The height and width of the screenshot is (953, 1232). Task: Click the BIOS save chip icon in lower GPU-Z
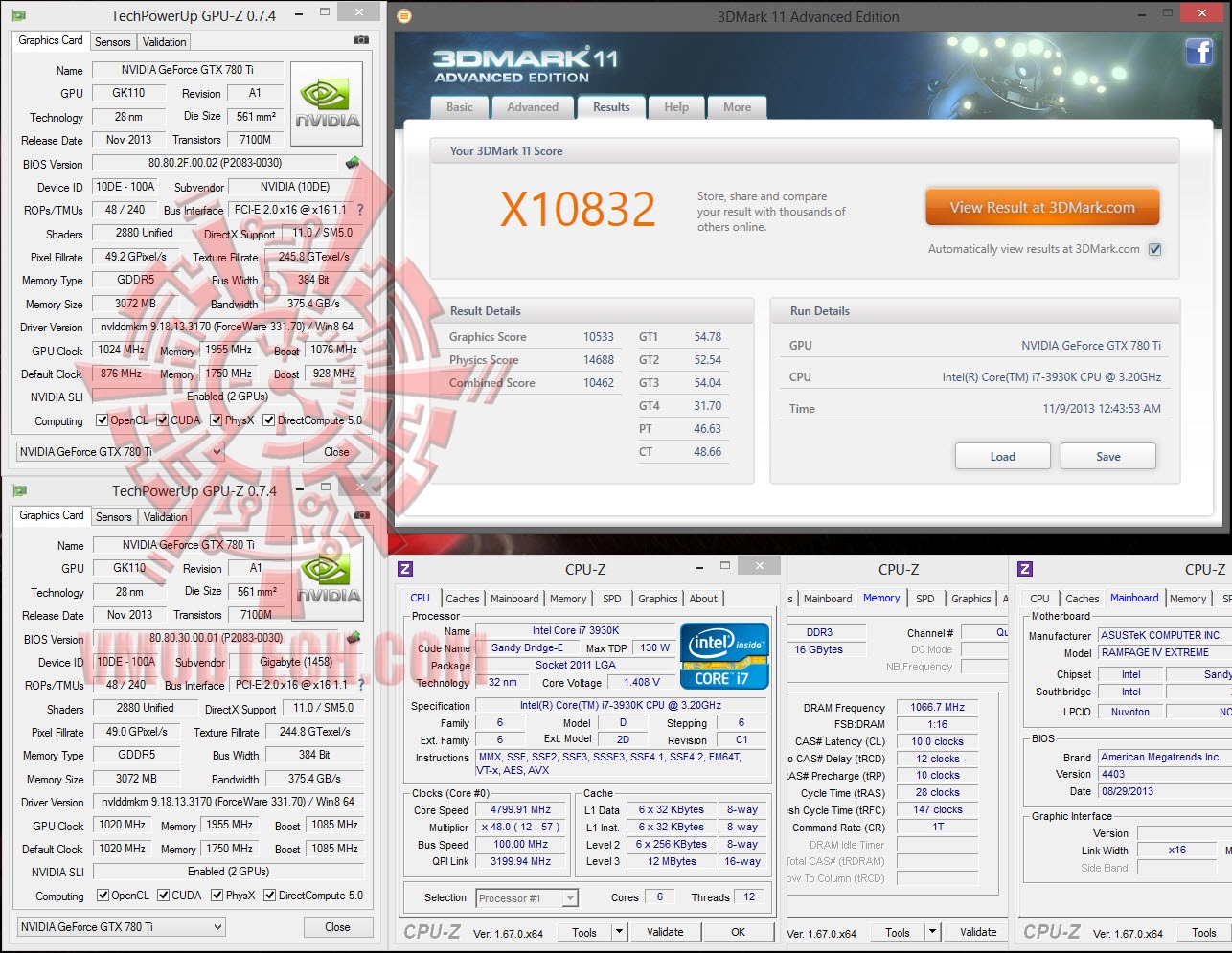pyautogui.click(x=354, y=638)
